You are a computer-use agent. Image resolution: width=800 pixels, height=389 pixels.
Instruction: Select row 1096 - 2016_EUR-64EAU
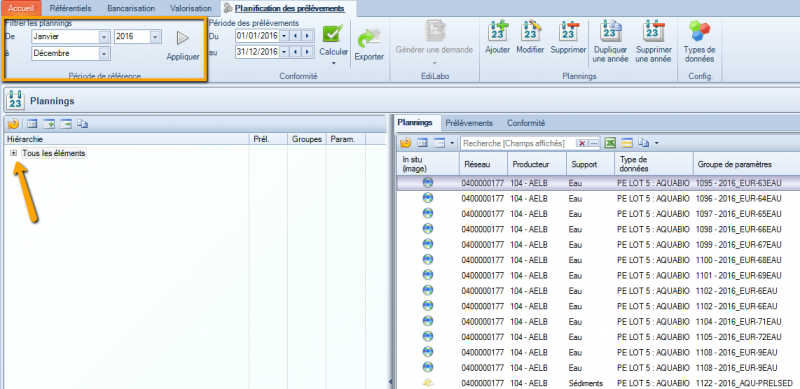tap(597, 198)
